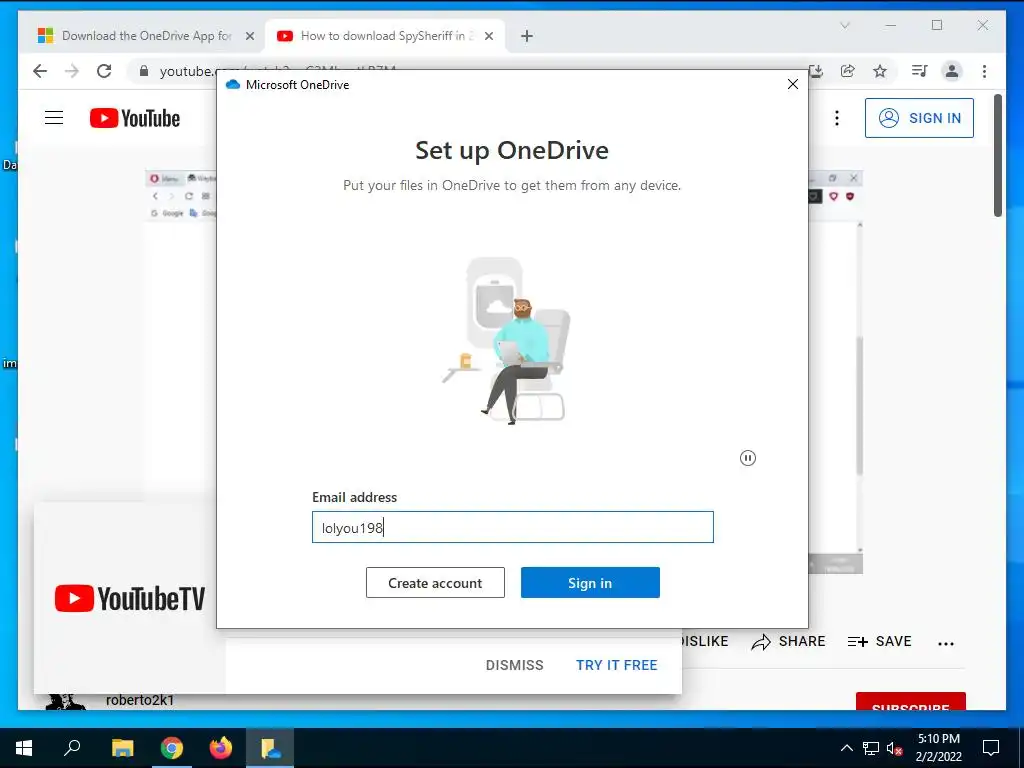This screenshot has height=768, width=1024.
Task: Subscribe to roberto2k1 channel
Action: [910, 701]
